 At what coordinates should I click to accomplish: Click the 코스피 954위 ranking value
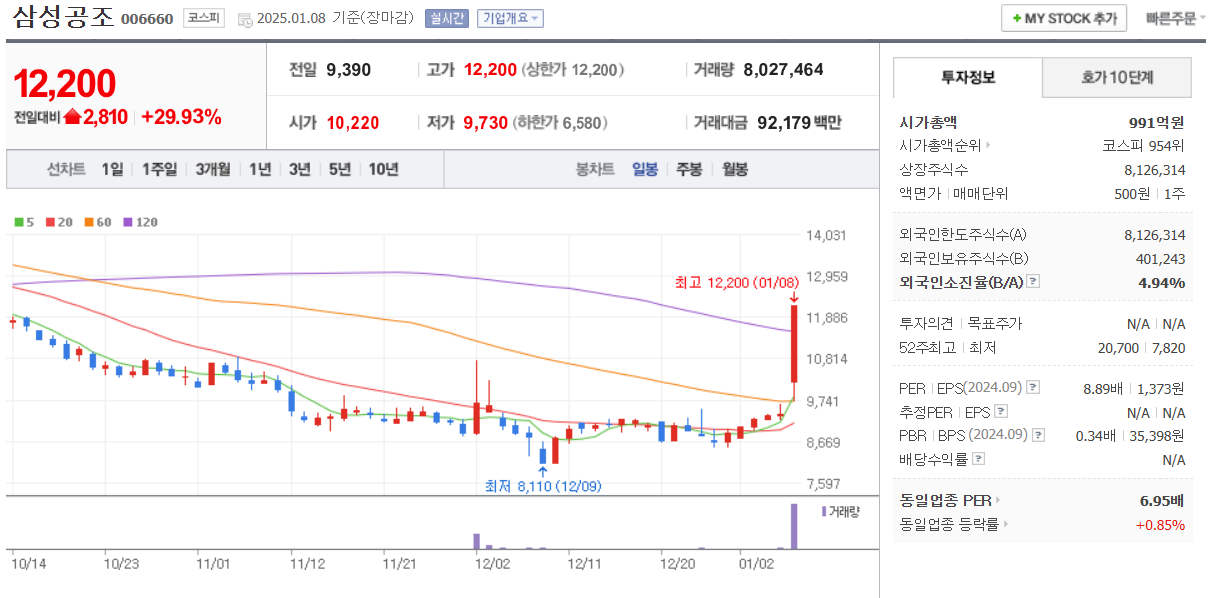(x=1144, y=145)
